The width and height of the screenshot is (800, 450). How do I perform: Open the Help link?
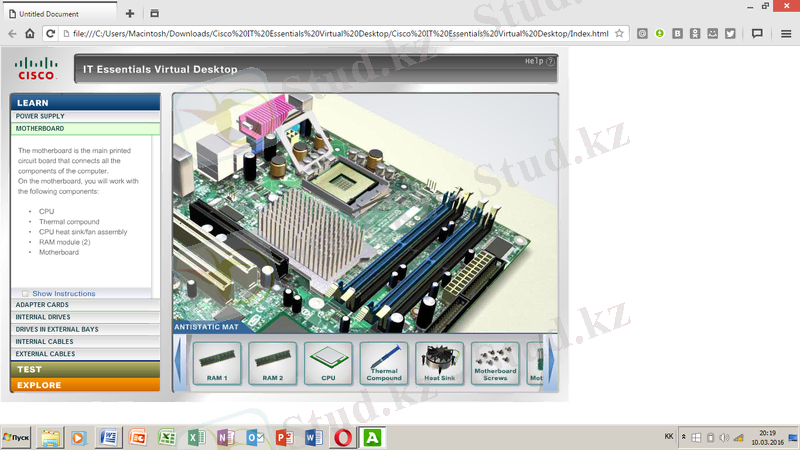[x=540, y=61]
